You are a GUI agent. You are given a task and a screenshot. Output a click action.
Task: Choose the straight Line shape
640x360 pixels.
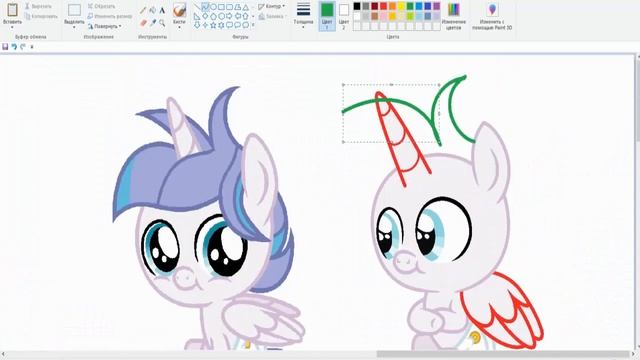pyautogui.click(x=198, y=7)
